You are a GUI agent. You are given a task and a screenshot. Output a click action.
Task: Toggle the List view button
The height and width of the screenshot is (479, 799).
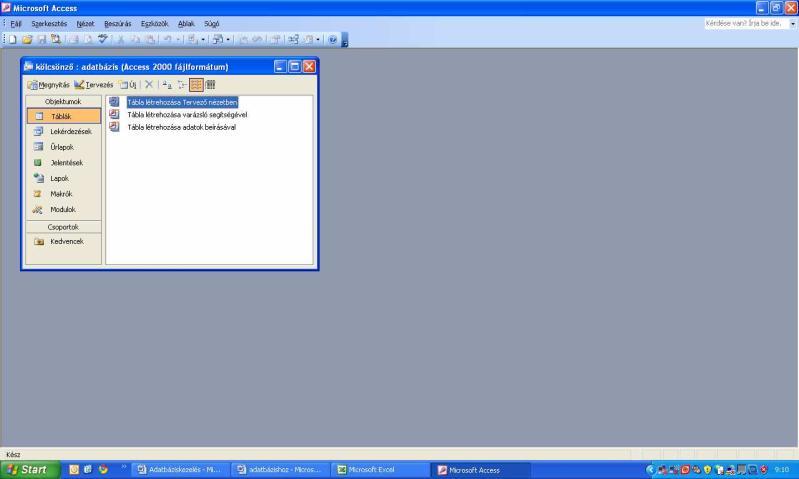coord(196,85)
